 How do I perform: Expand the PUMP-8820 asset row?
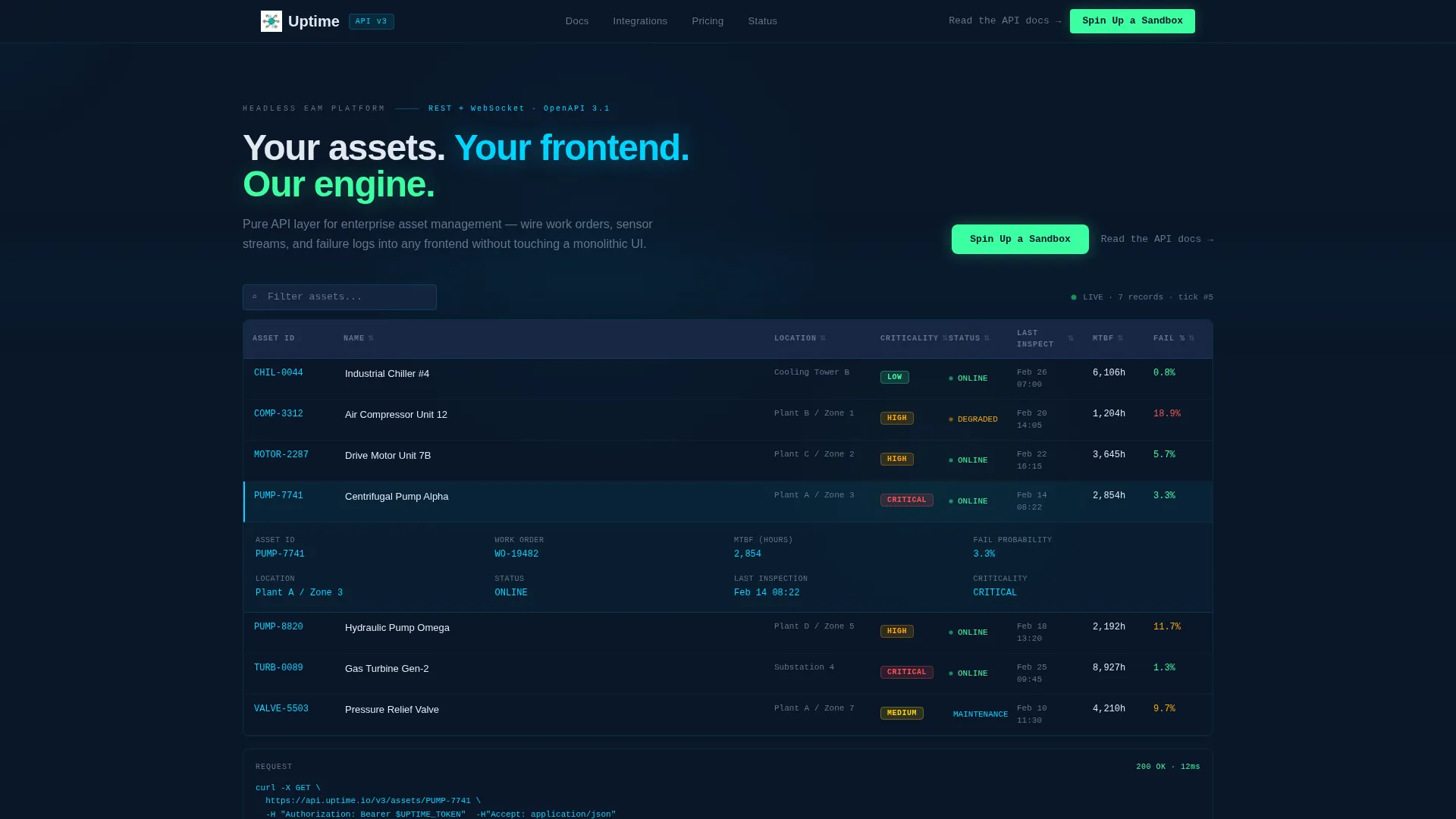tap(728, 632)
